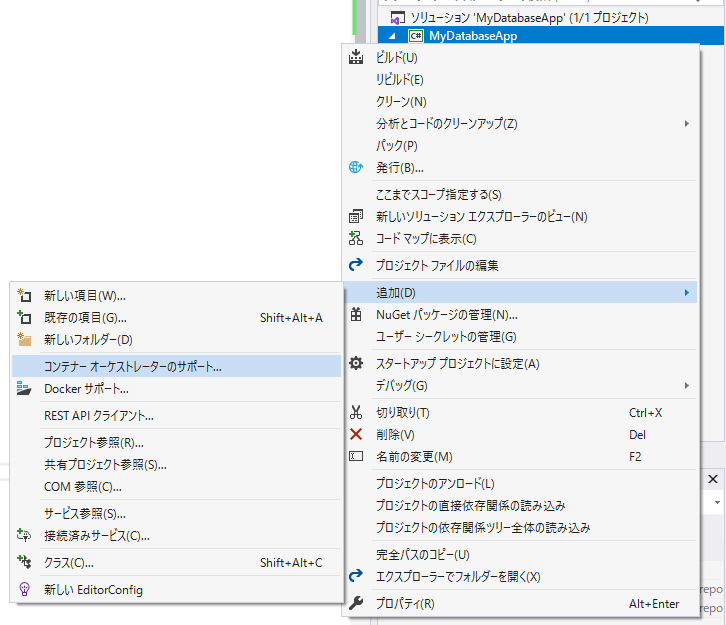The image size is (726, 625).
Task: Select リビルド(E) from the context menu
Action: pyautogui.click(x=520, y=80)
